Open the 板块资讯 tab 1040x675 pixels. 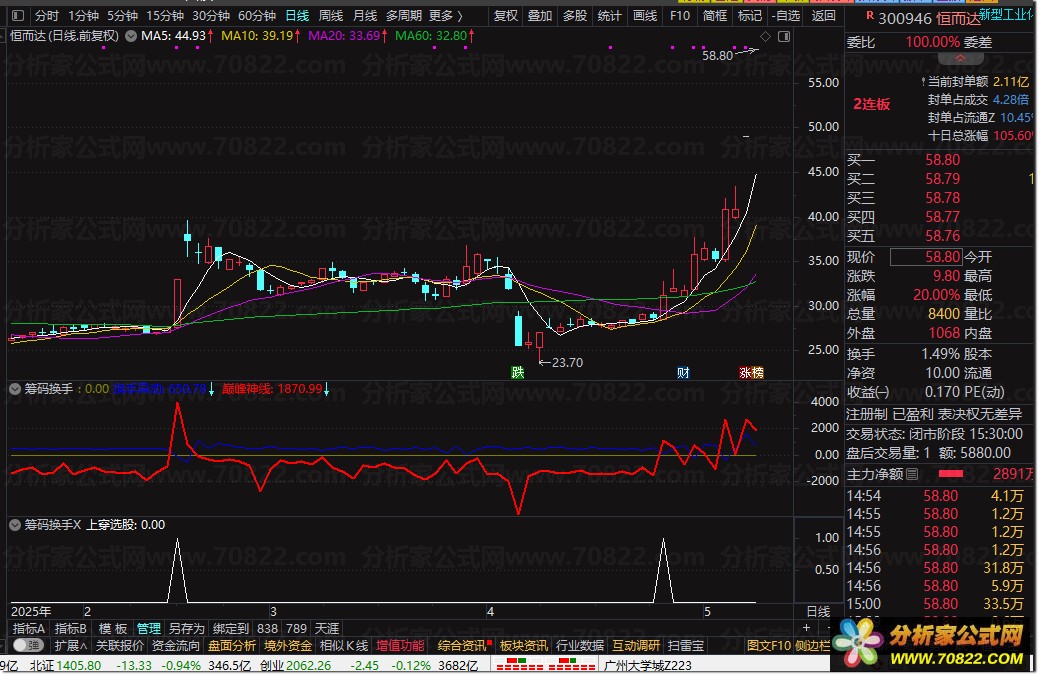click(523, 646)
